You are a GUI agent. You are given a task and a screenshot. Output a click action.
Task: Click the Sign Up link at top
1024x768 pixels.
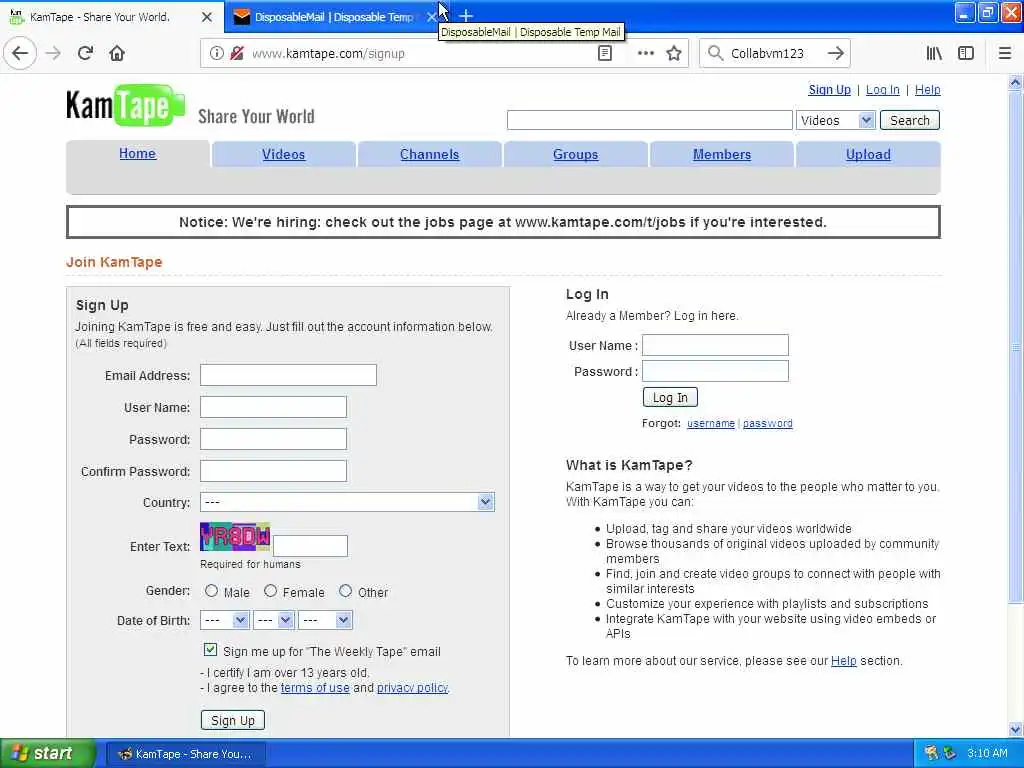[x=829, y=89]
